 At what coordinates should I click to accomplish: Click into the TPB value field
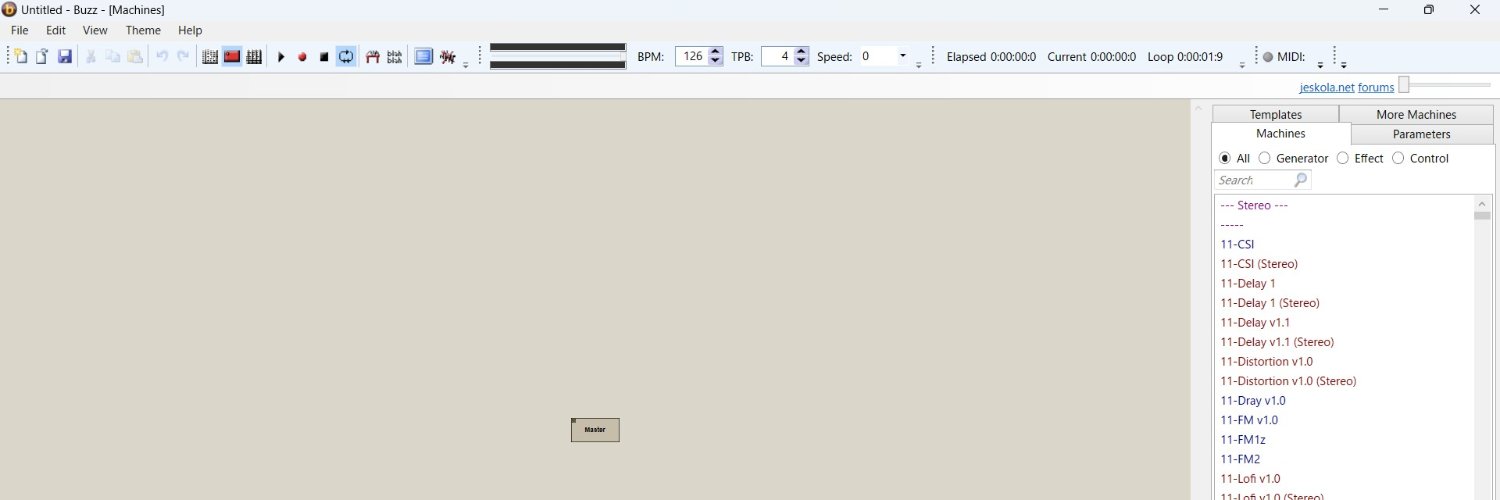pos(778,57)
